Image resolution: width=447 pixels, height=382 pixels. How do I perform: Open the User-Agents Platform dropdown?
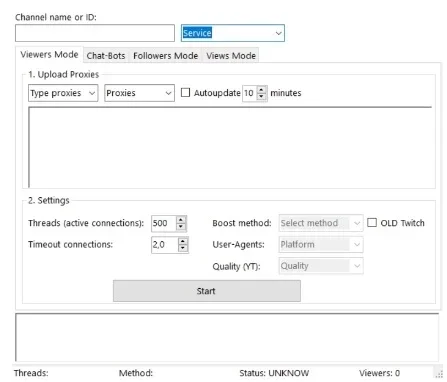pyautogui.click(x=321, y=245)
